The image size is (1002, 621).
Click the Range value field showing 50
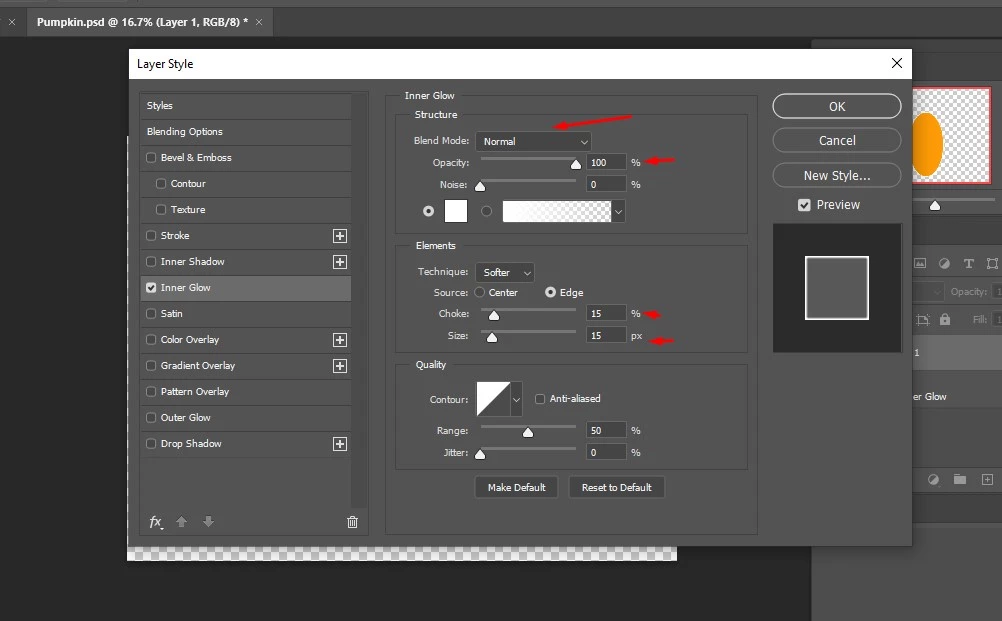coord(606,431)
